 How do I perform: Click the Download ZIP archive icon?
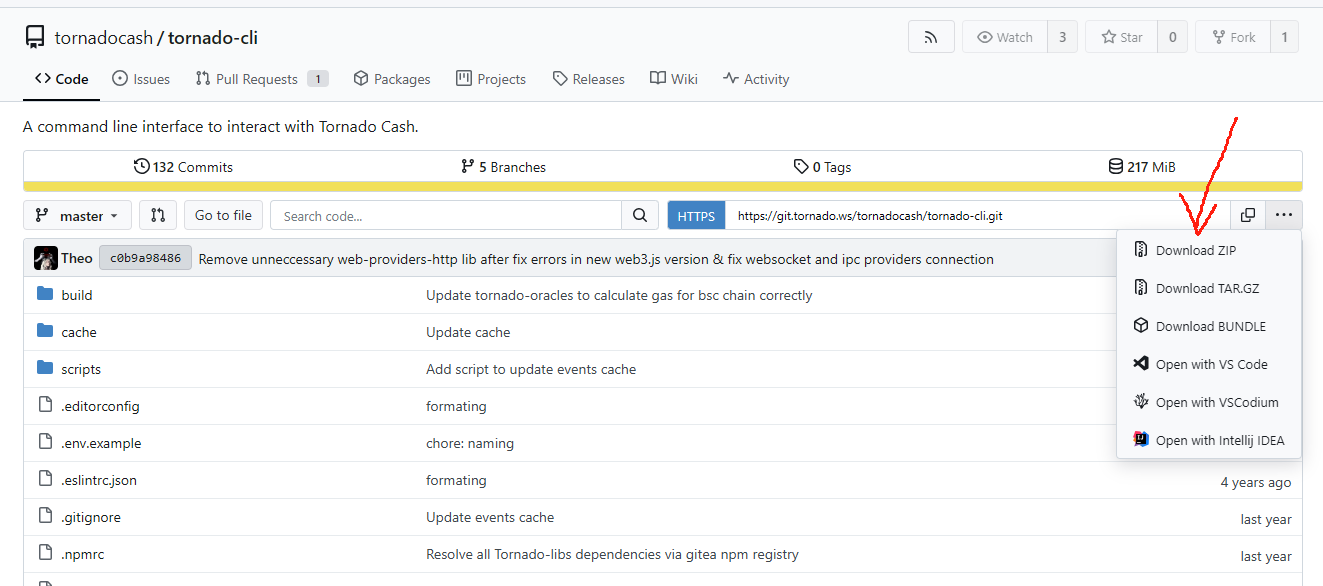[x=1140, y=250]
